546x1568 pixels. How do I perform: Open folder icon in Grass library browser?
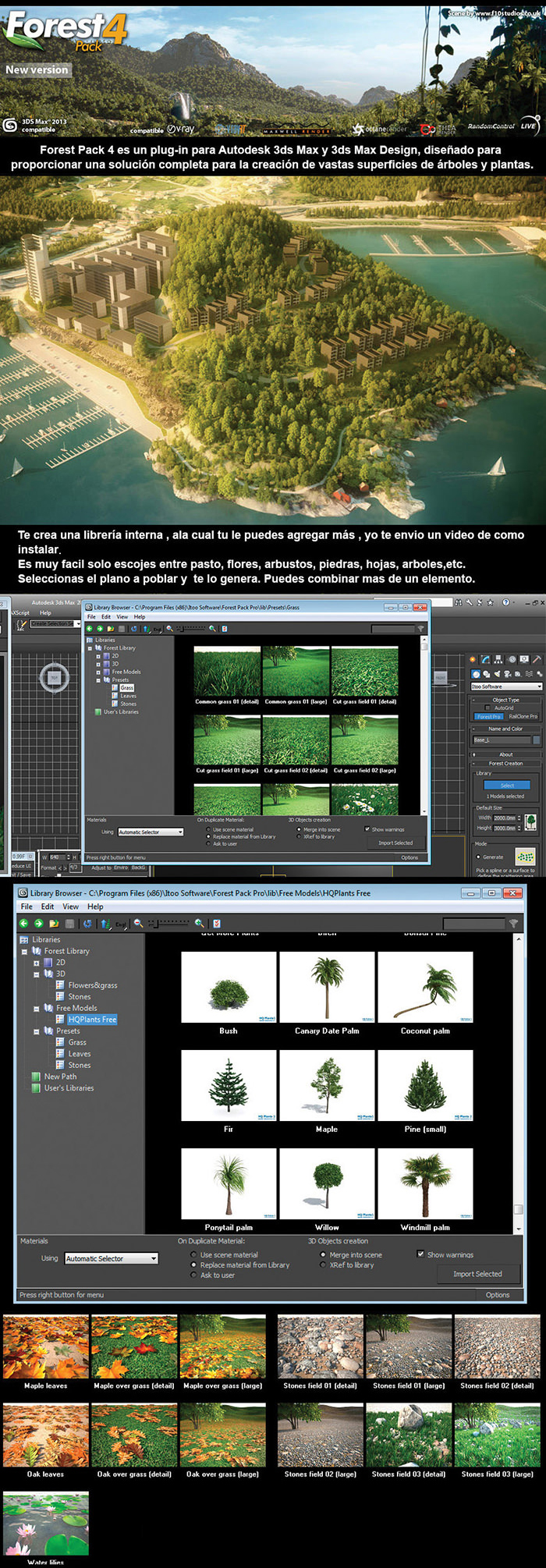[x=111, y=629]
